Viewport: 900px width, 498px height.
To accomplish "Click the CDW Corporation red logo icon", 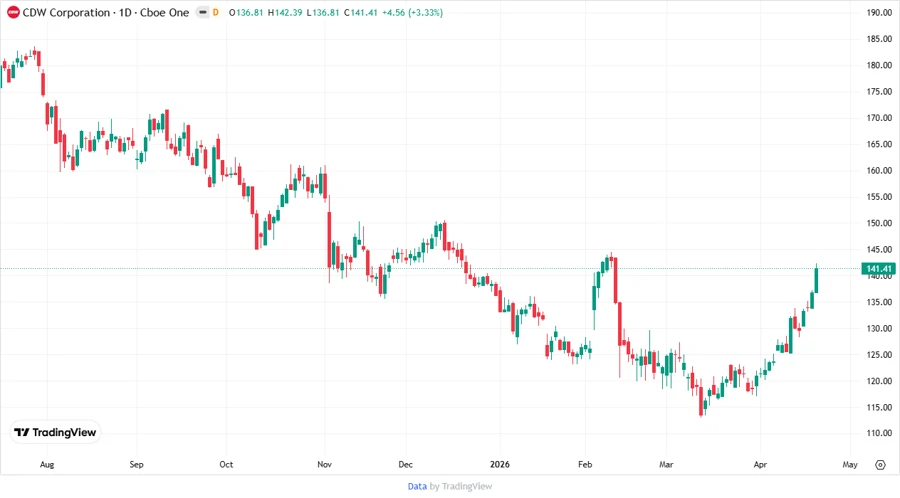I will tap(13, 13).
